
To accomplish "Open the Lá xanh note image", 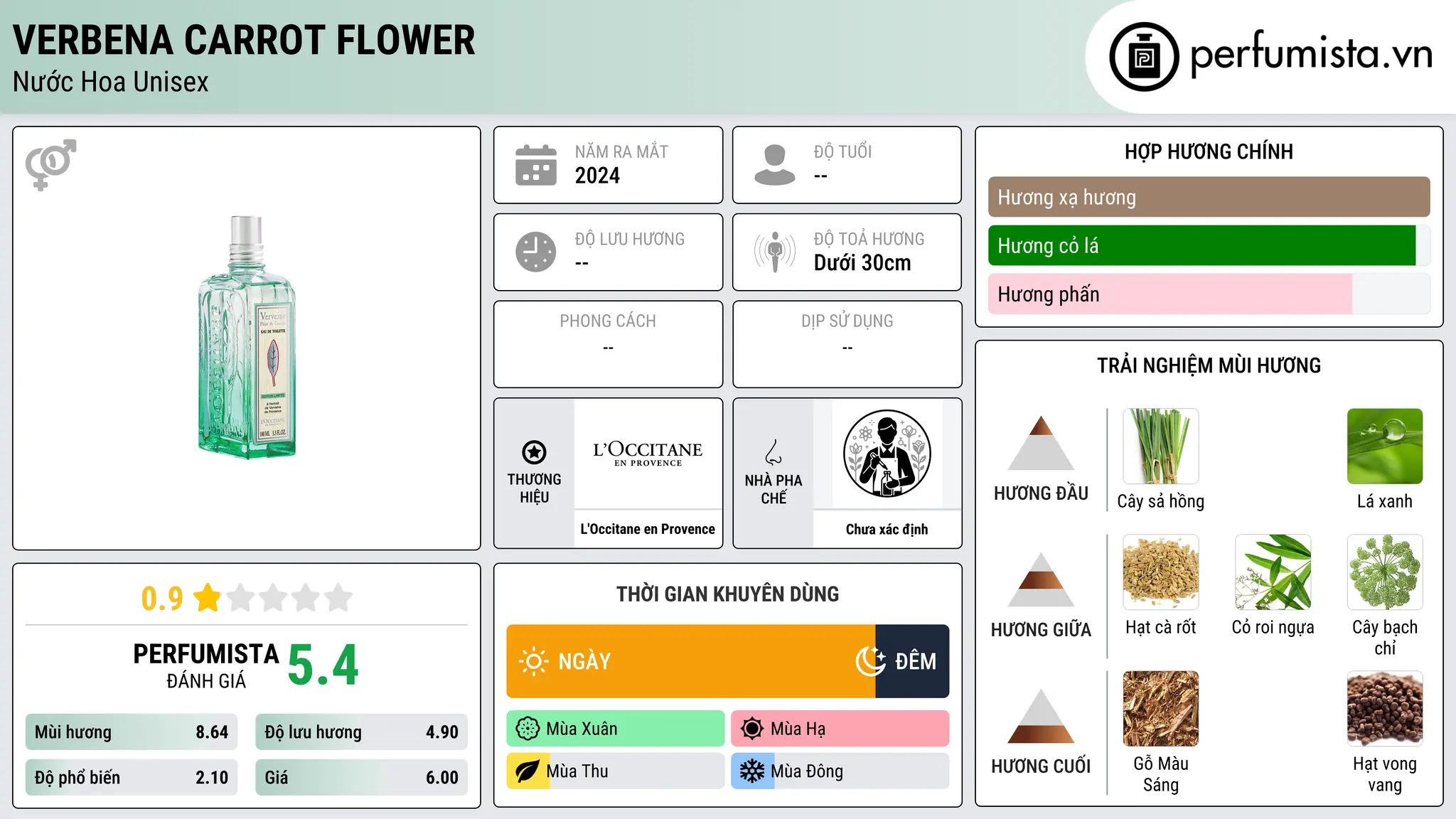I will click(x=1385, y=446).
